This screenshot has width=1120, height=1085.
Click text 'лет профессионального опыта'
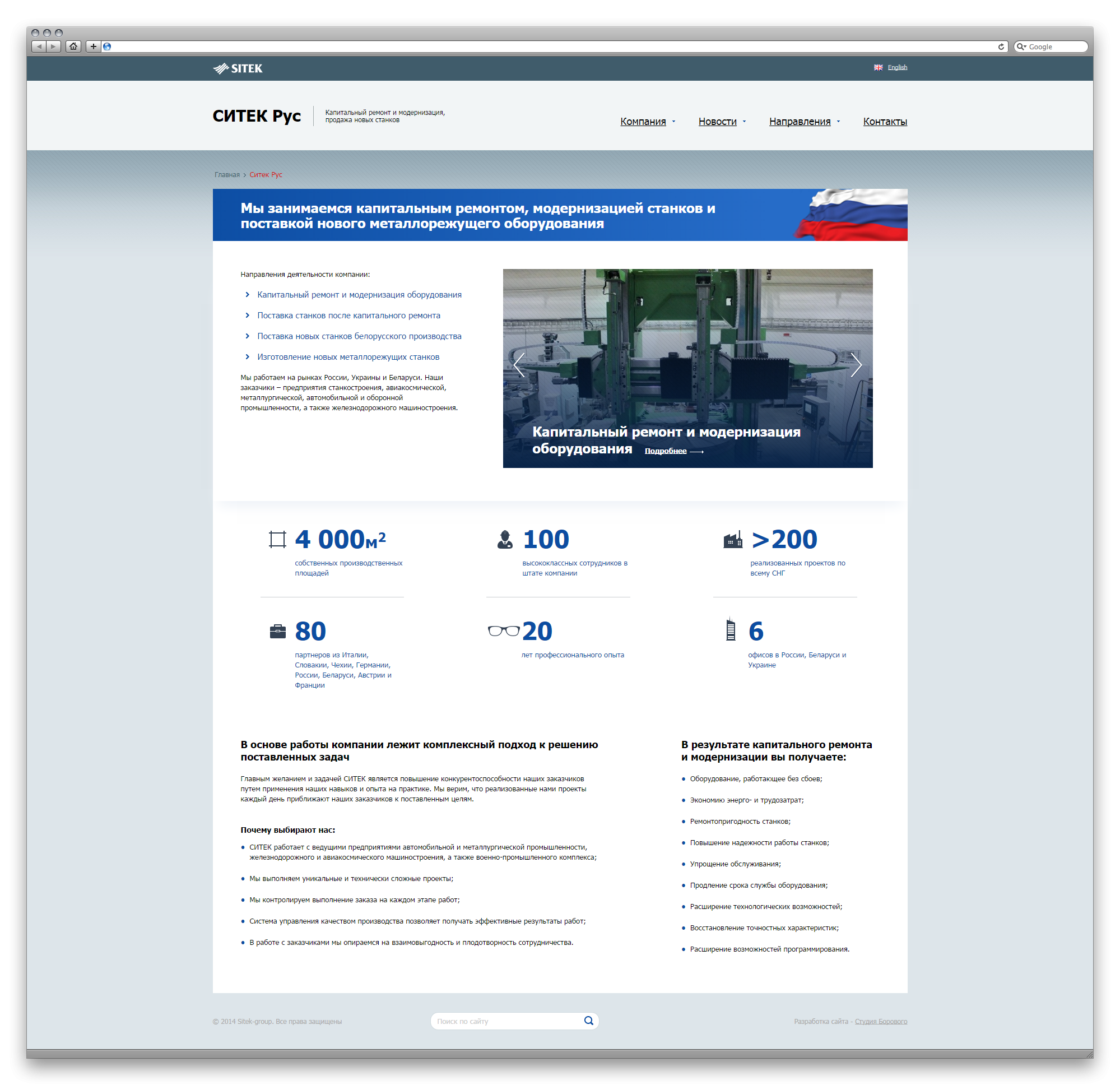point(573,655)
